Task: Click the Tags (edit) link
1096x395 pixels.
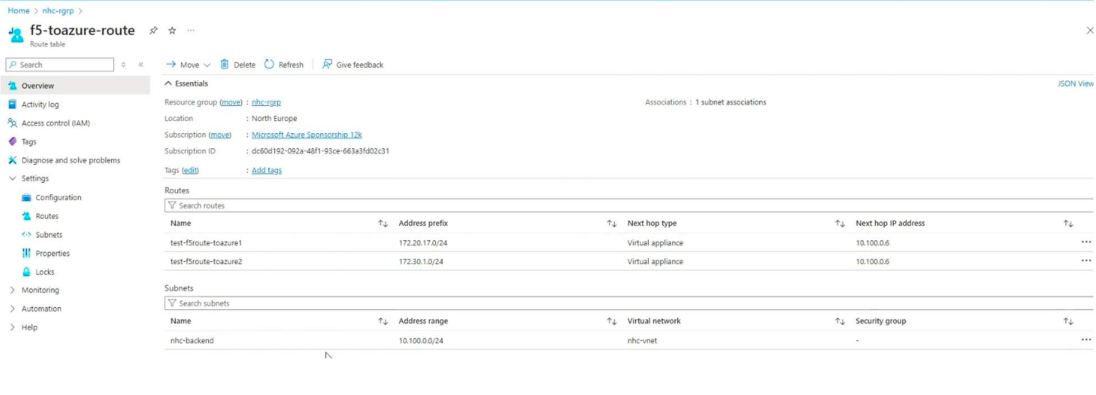Action: coord(190,170)
